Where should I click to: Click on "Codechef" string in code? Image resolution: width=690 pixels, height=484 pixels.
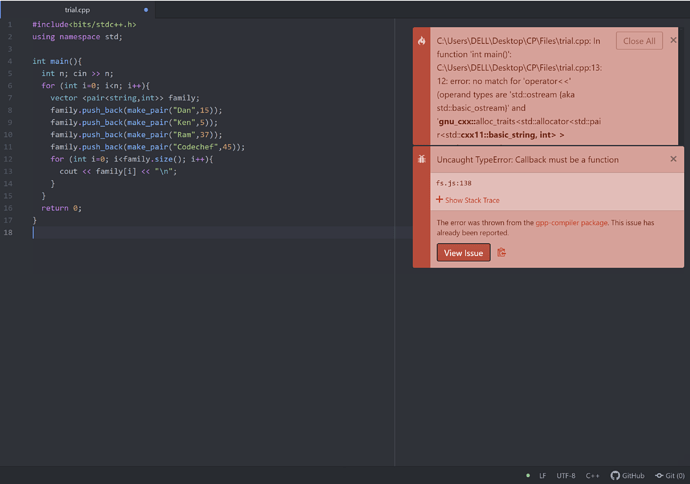point(195,147)
